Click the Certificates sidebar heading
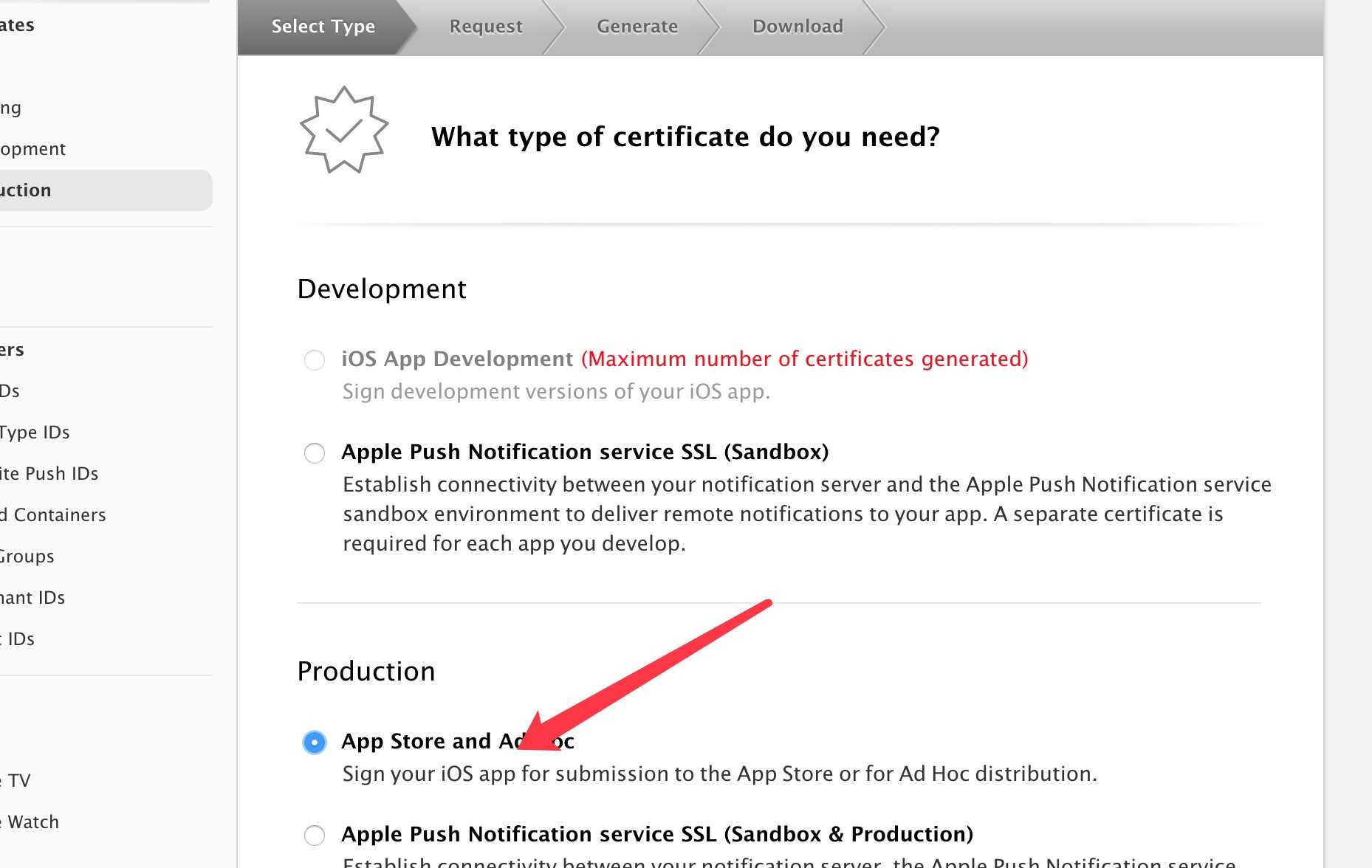This screenshot has width=1372, height=868. pyautogui.click(x=17, y=25)
